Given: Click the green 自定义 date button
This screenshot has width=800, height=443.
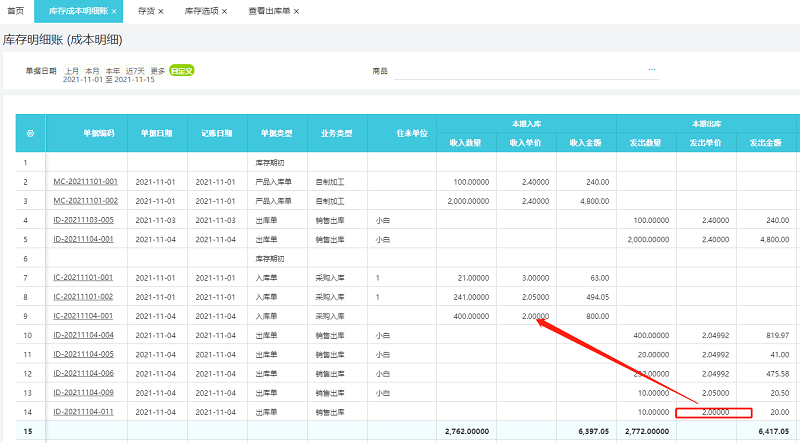Looking at the screenshot, I should (182, 71).
